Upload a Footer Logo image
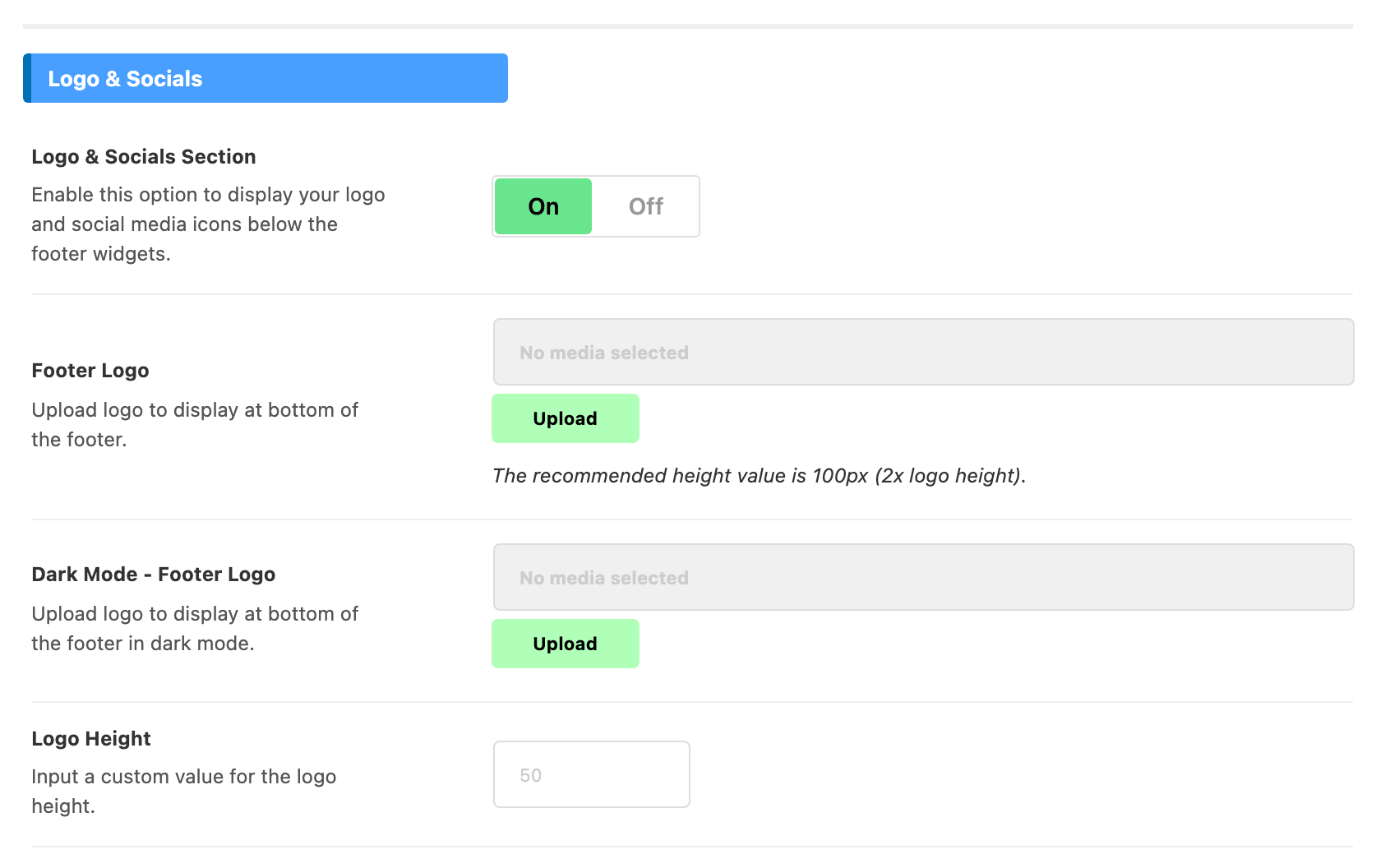Viewport: 1376px width, 868px height. coord(566,418)
